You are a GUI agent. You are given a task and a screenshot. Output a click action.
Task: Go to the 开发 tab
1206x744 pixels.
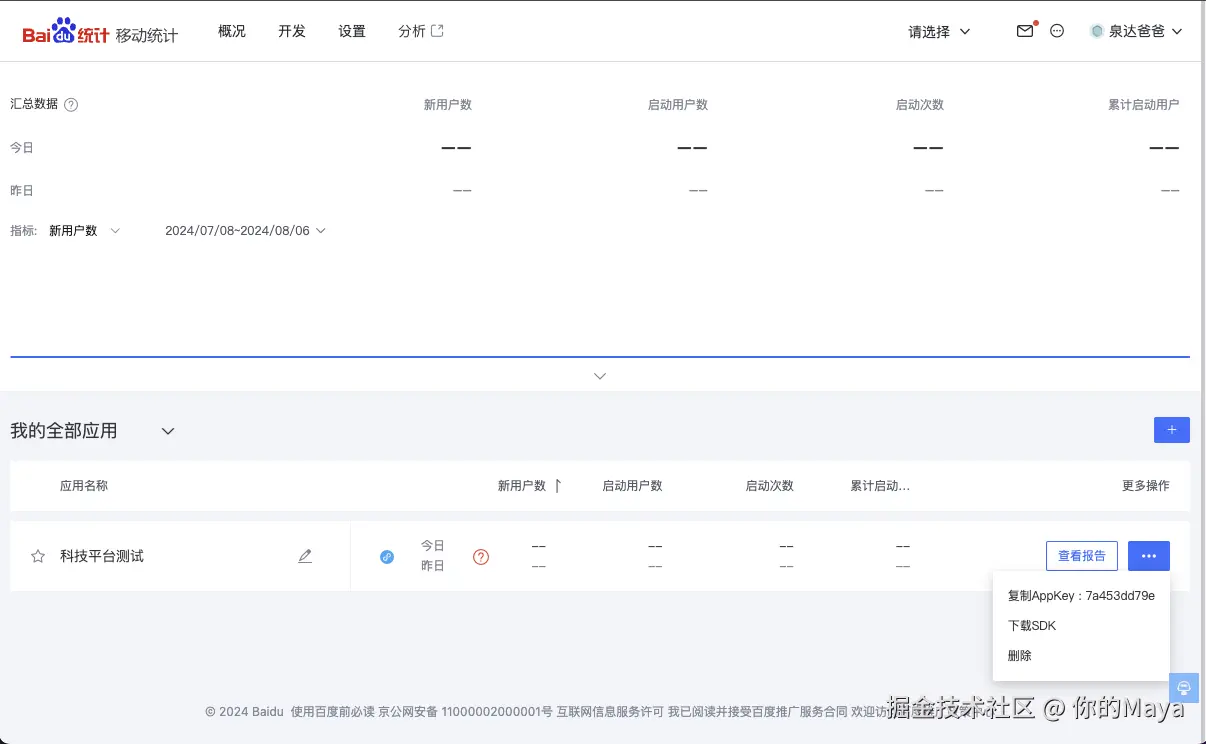pos(292,31)
